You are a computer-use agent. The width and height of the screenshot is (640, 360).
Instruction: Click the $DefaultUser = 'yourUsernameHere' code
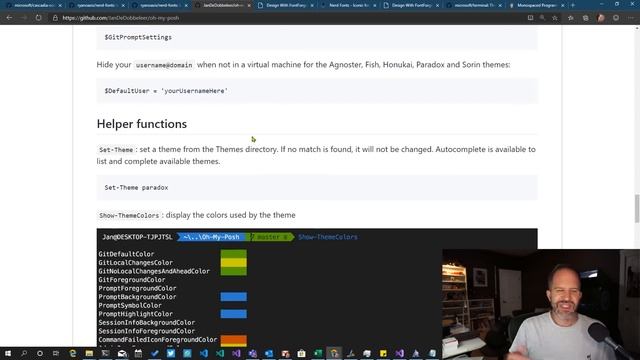tap(166, 91)
